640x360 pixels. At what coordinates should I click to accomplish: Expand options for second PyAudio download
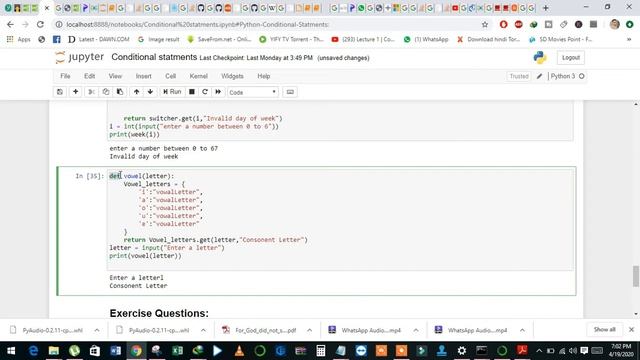pyautogui.click(x=203, y=330)
